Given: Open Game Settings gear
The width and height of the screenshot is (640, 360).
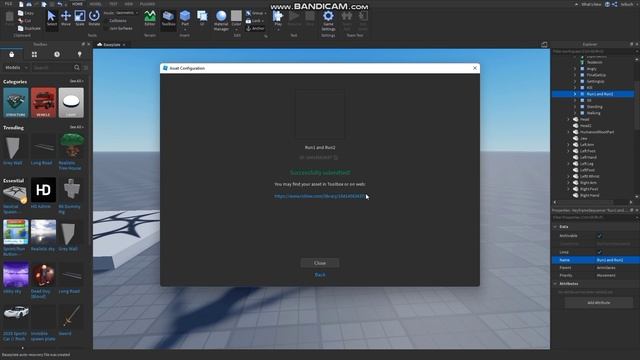Looking at the screenshot, I should 328,20.
